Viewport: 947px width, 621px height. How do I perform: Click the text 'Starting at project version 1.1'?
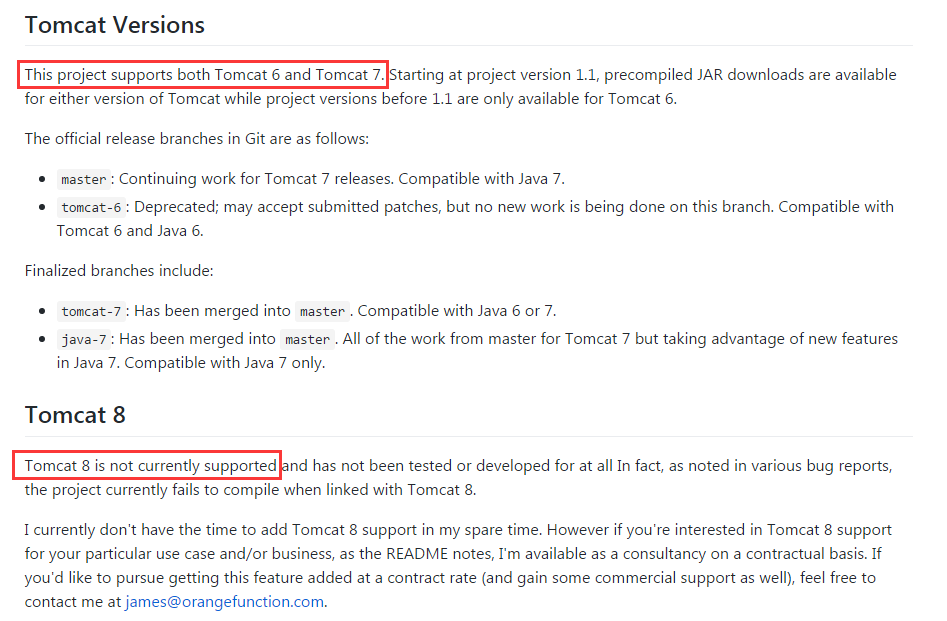492,75
